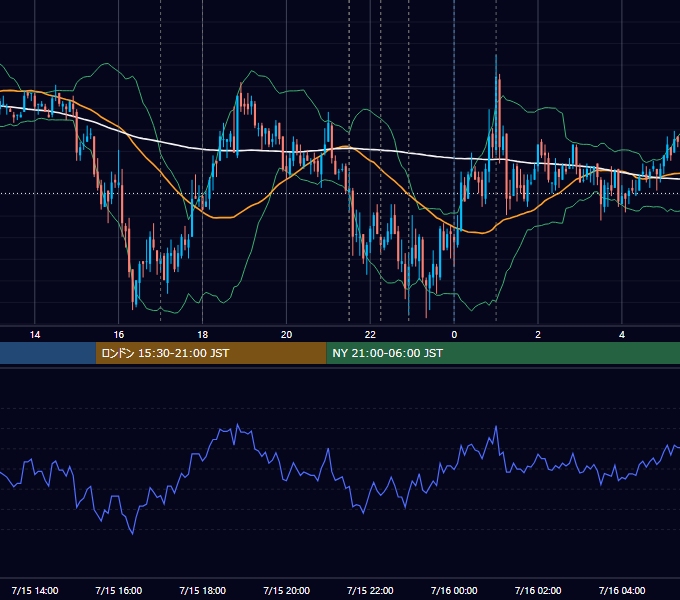Click the 7/15 20:00 label on the lower axis
Image resolution: width=680 pixels, height=600 pixels.
(286, 590)
